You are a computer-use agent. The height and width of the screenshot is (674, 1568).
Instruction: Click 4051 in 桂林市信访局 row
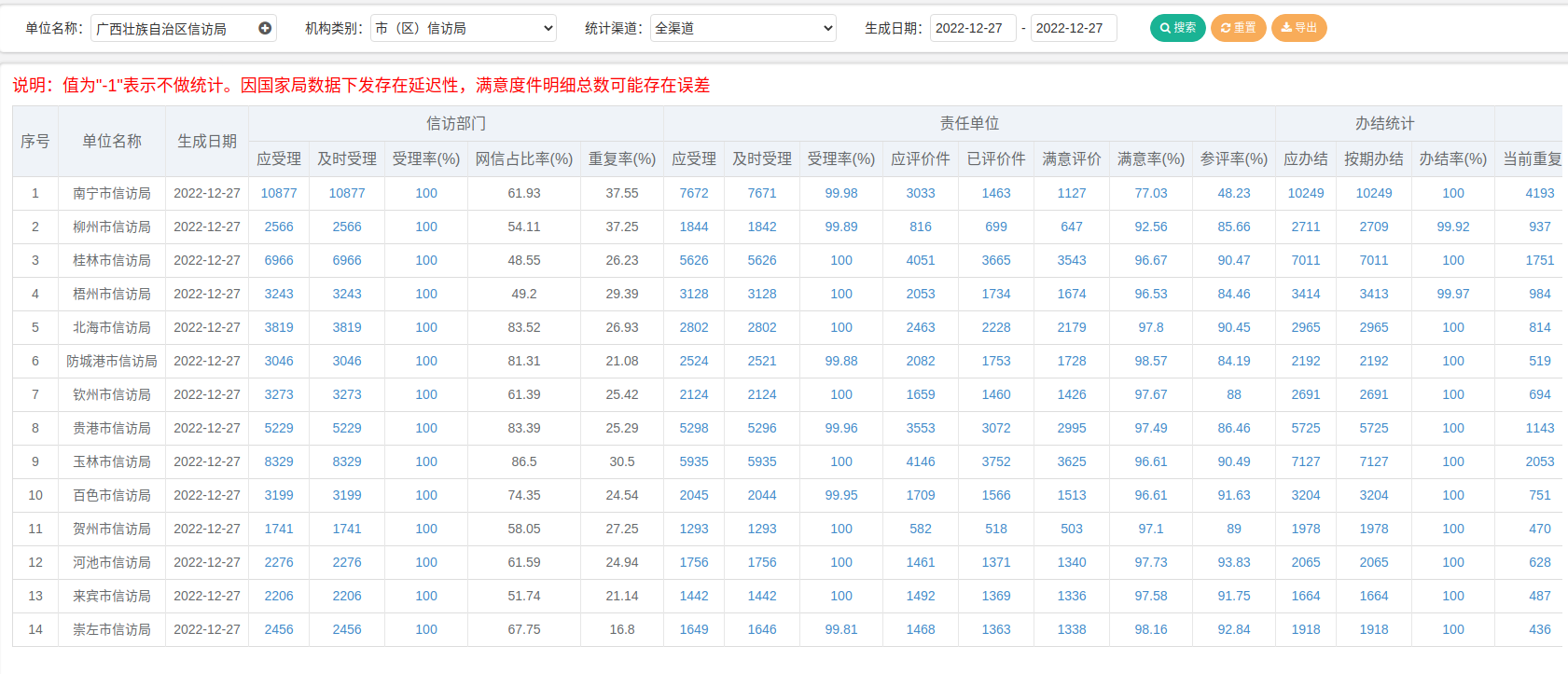921,260
